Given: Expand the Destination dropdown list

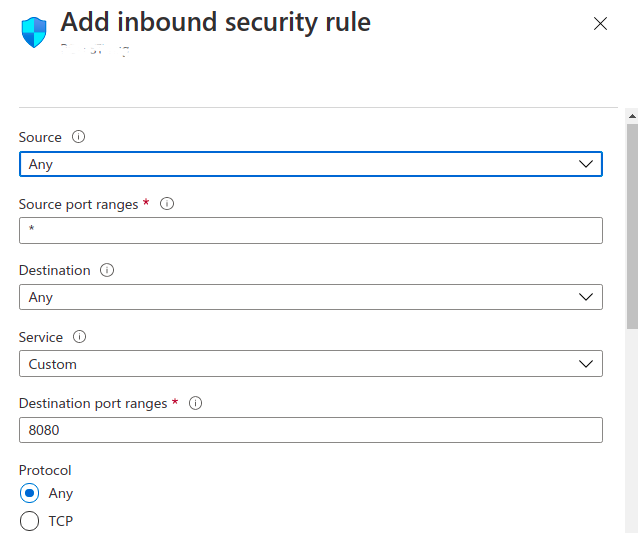Looking at the screenshot, I should point(310,297).
